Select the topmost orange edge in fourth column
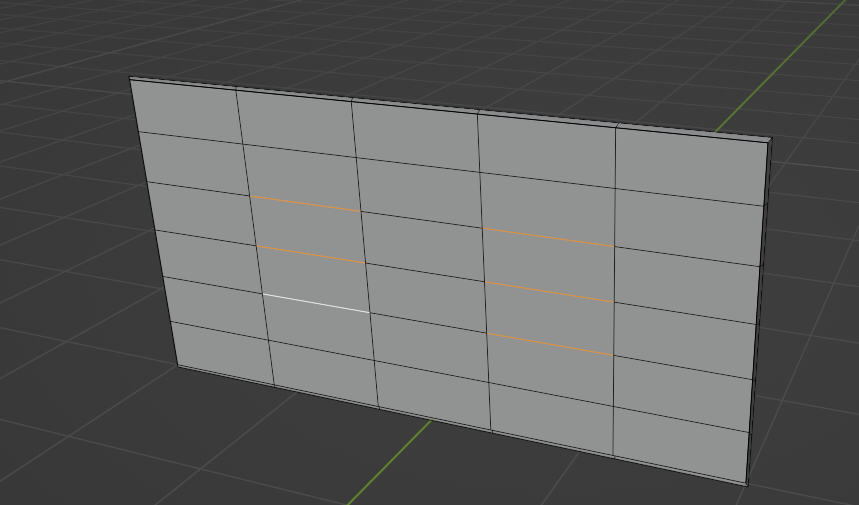 [548, 238]
